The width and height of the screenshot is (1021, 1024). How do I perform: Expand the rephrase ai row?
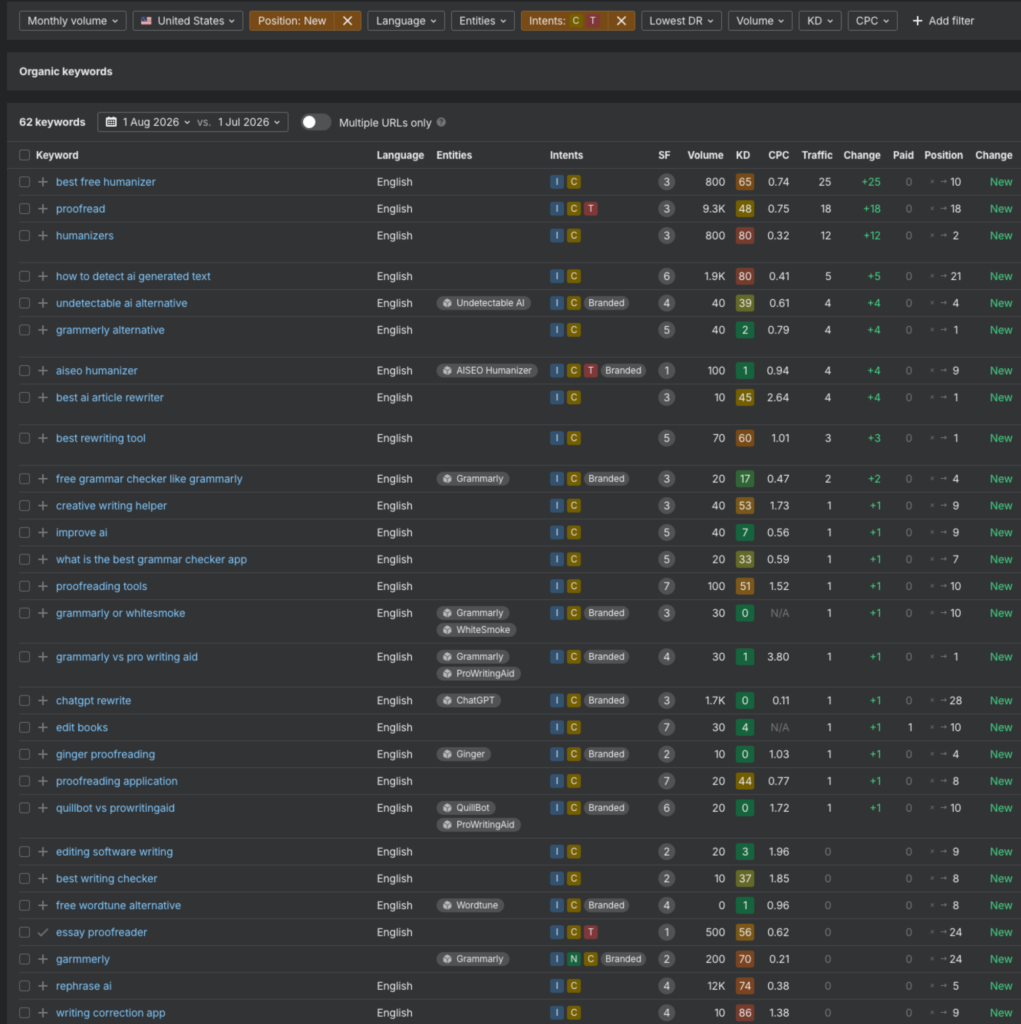(43, 985)
